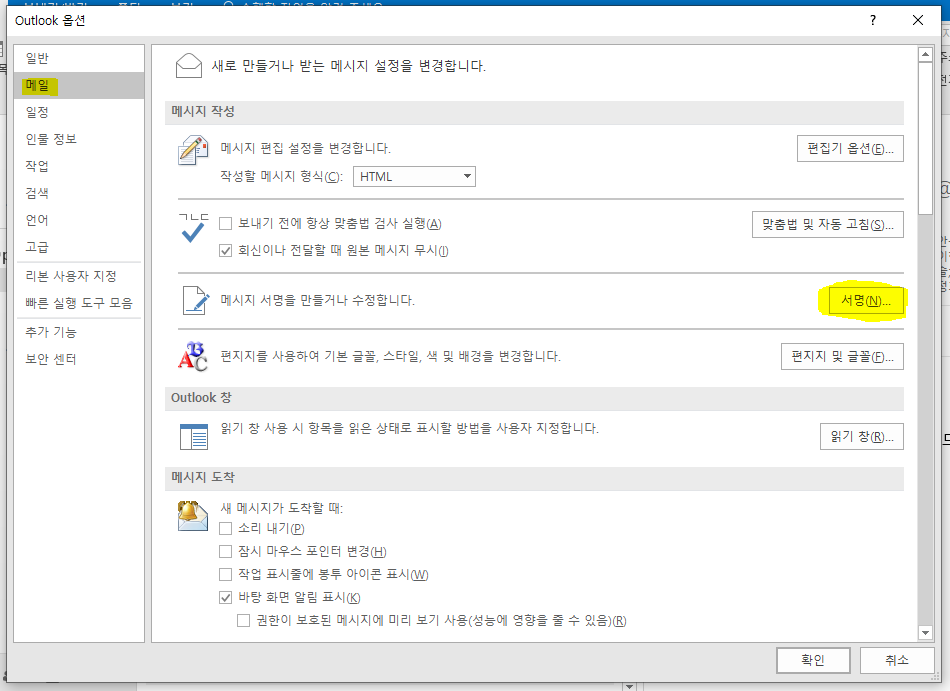Screen dimensions: 950x691
Task: Open 일정 options category
Action: (x=79, y=112)
